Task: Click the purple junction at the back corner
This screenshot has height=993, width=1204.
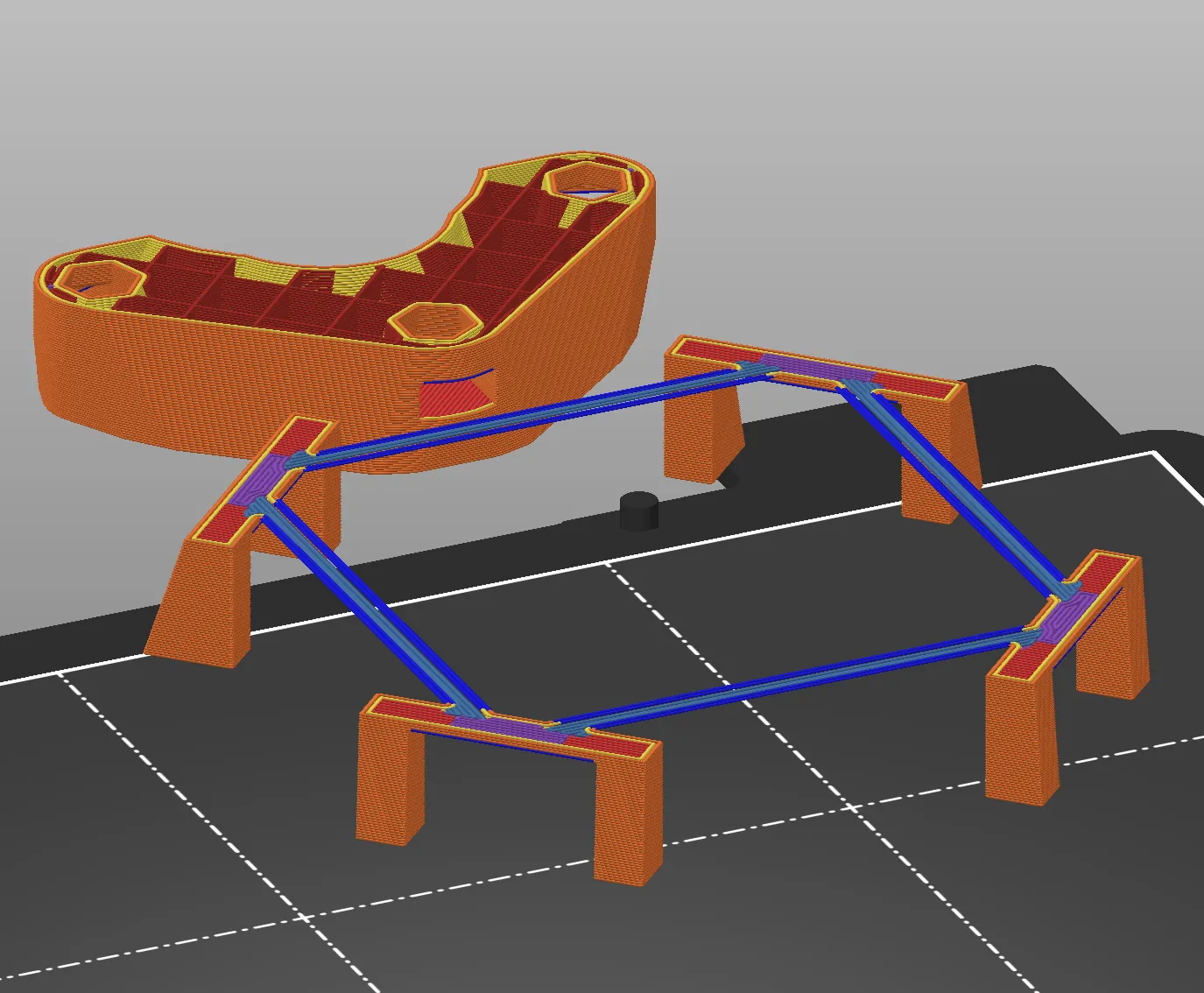Action: 816,368
